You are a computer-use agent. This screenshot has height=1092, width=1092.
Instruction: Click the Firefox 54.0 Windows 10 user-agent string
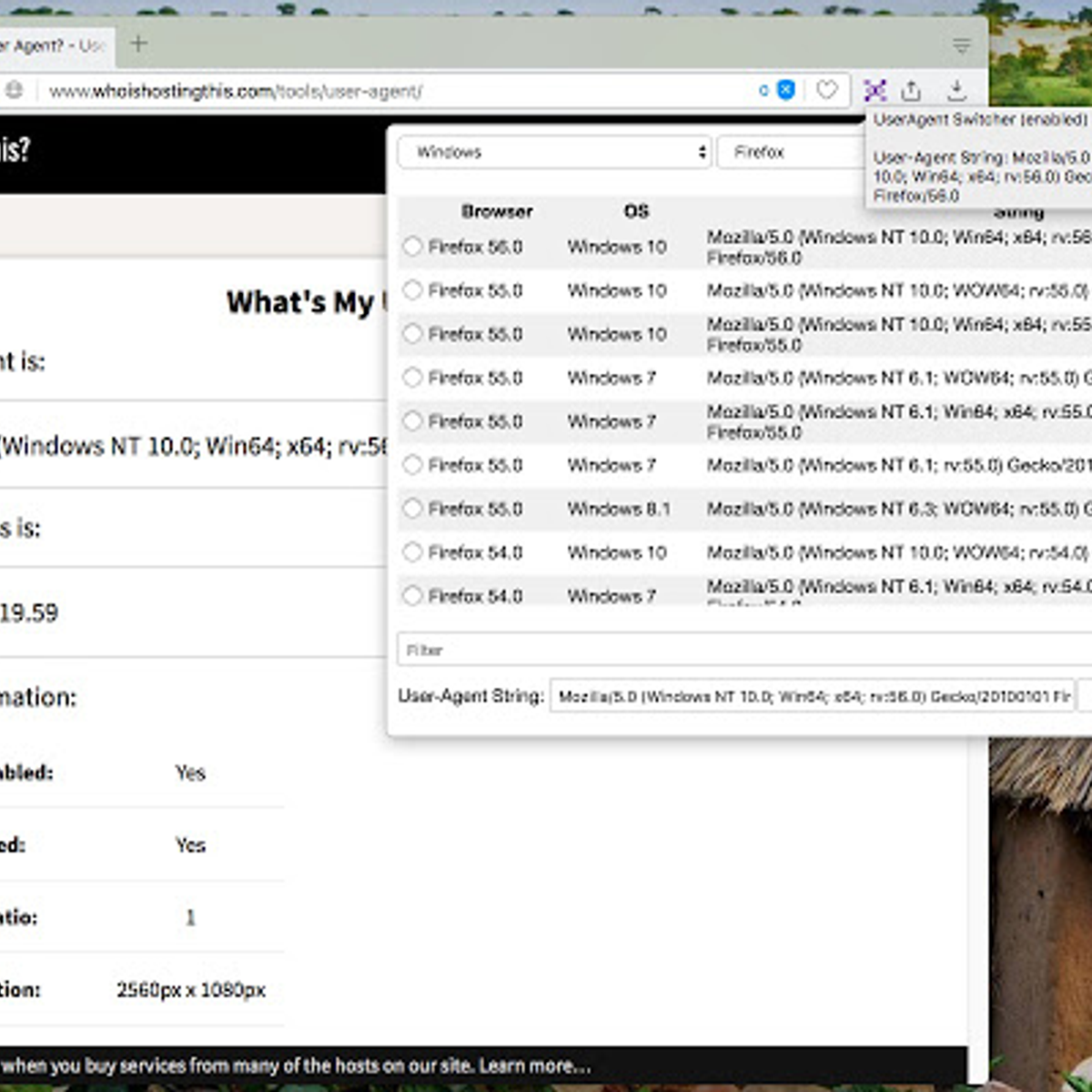click(898, 552)
